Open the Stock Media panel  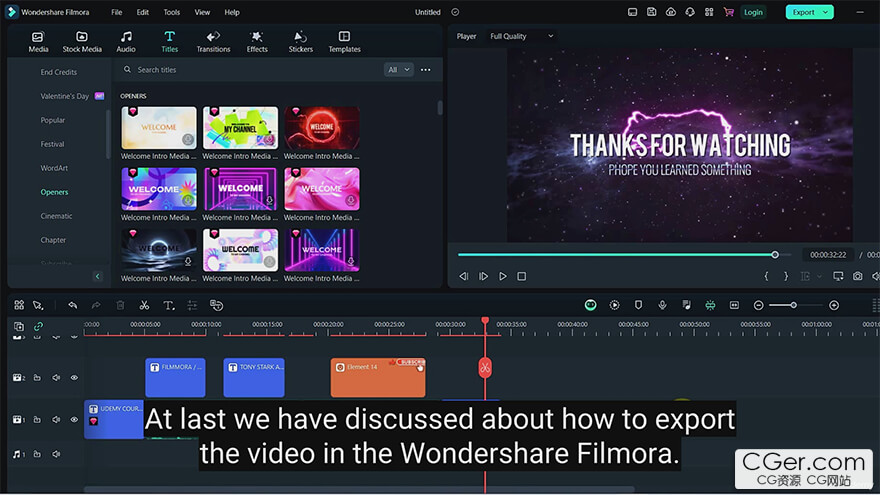pyautogui.click(x=82, y=42)
